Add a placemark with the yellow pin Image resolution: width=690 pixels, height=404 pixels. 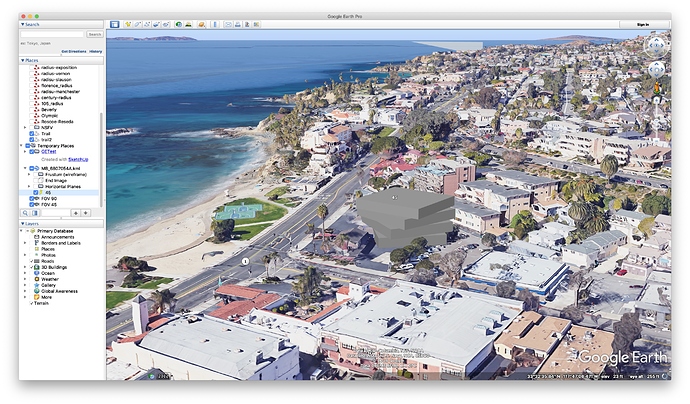[x=128, y=24]
